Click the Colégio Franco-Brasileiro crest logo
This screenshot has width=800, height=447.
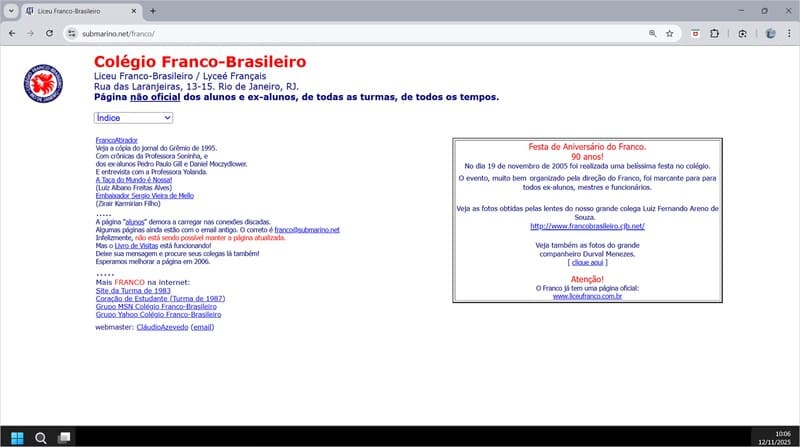[43, 83]
